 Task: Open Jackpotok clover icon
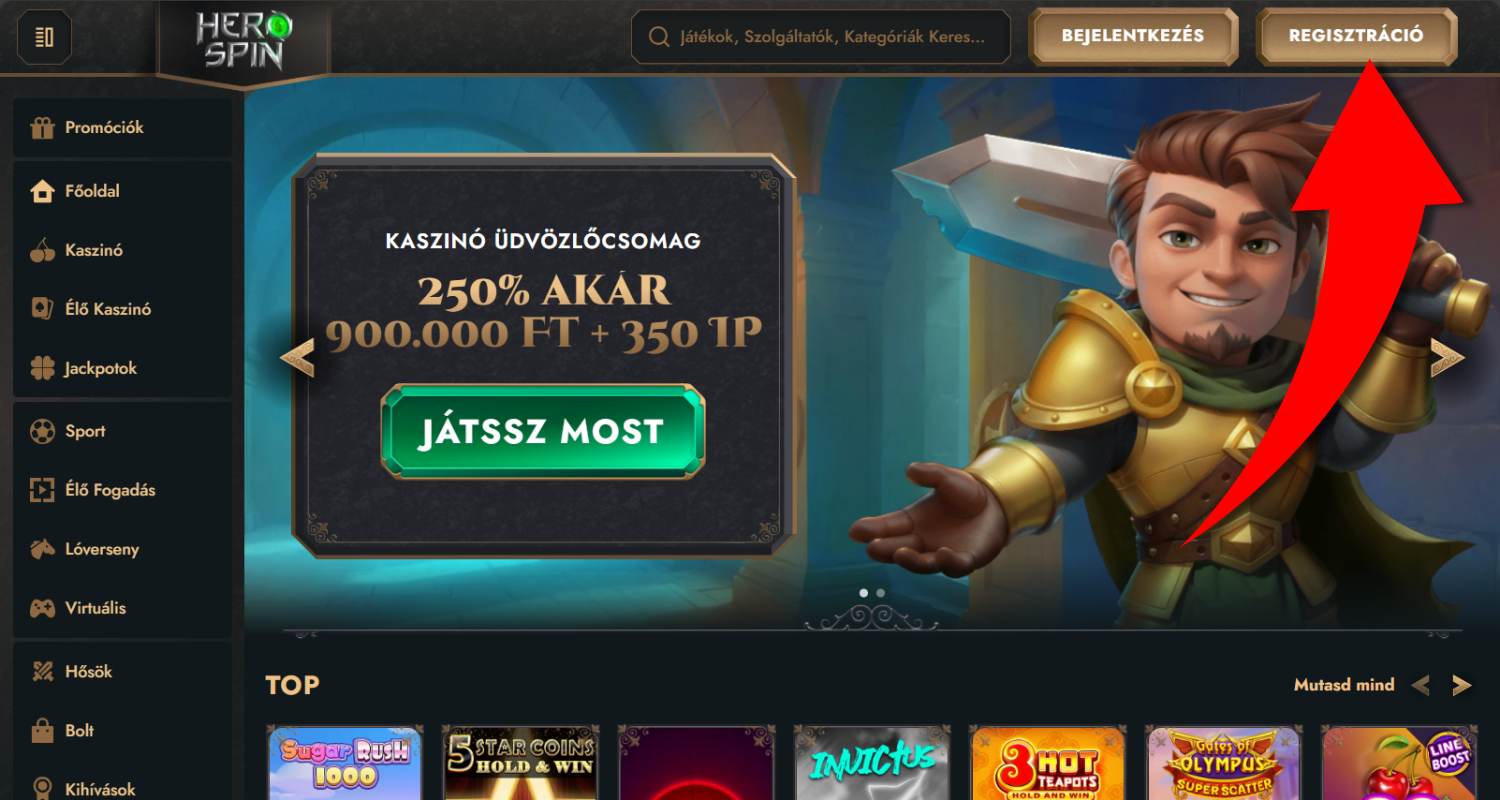click(x=42, y=368)
